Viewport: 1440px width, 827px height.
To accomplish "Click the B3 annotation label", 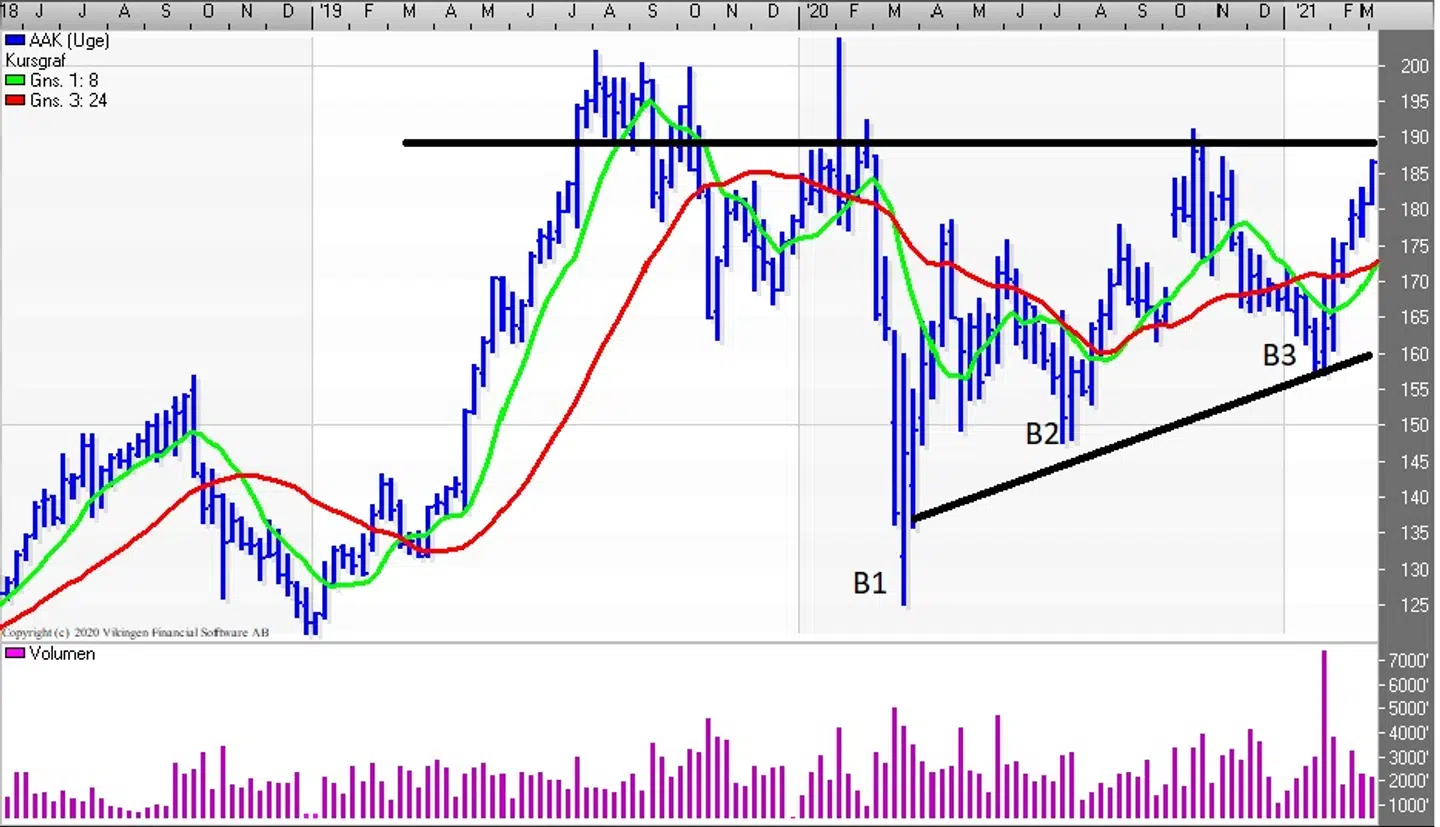I will click(1278, 355).
